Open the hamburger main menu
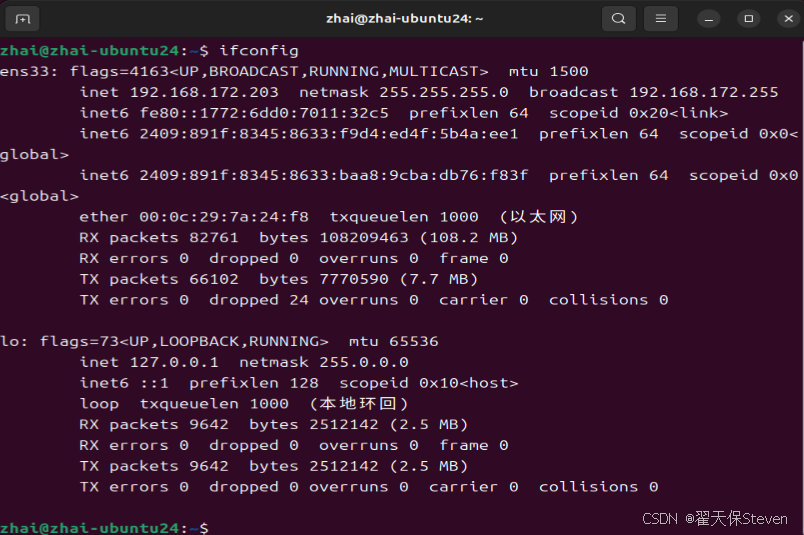The width and height of the screenshot is (804, 535). click(x=661, y=19)
